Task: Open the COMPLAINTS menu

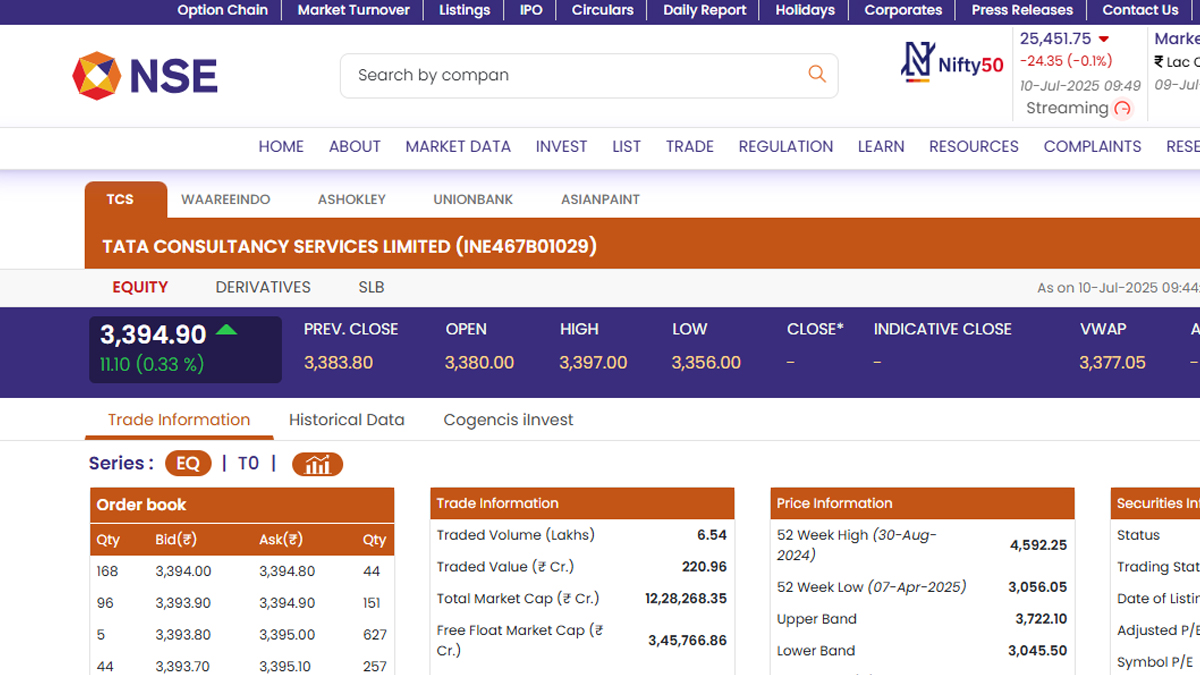Action: [x=1092, y=146]
